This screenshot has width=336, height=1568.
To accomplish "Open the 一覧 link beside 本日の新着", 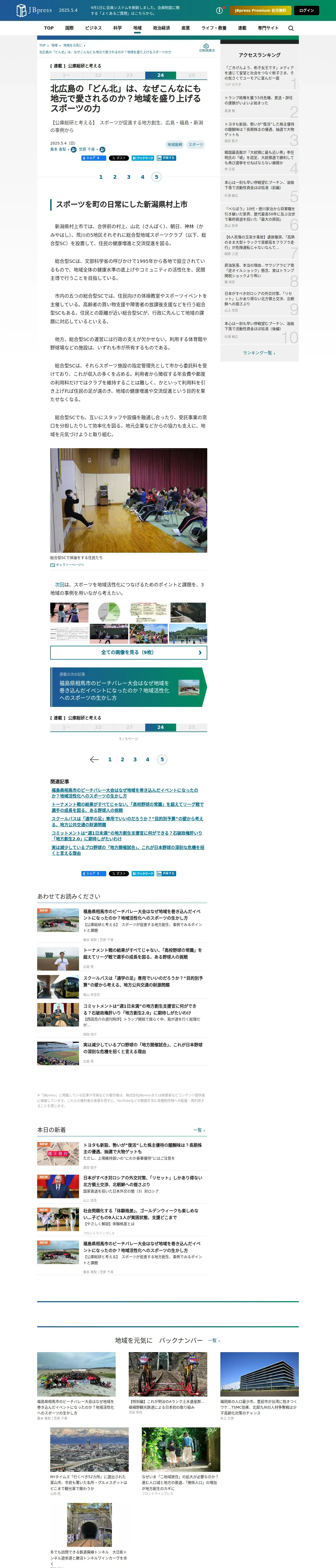I will (199, 1130).
